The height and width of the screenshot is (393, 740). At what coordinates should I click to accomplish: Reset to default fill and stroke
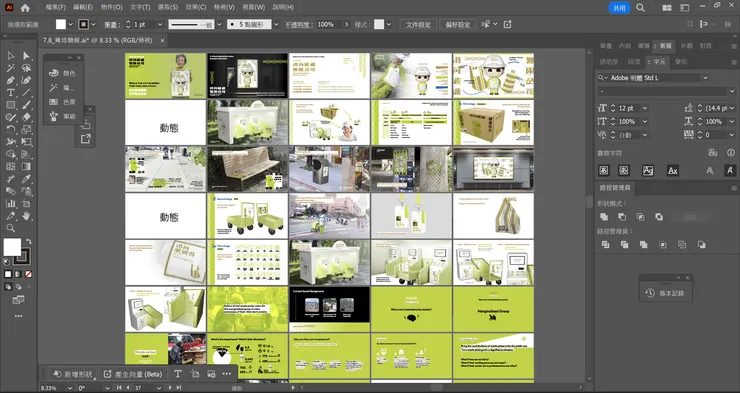[7, 261]
